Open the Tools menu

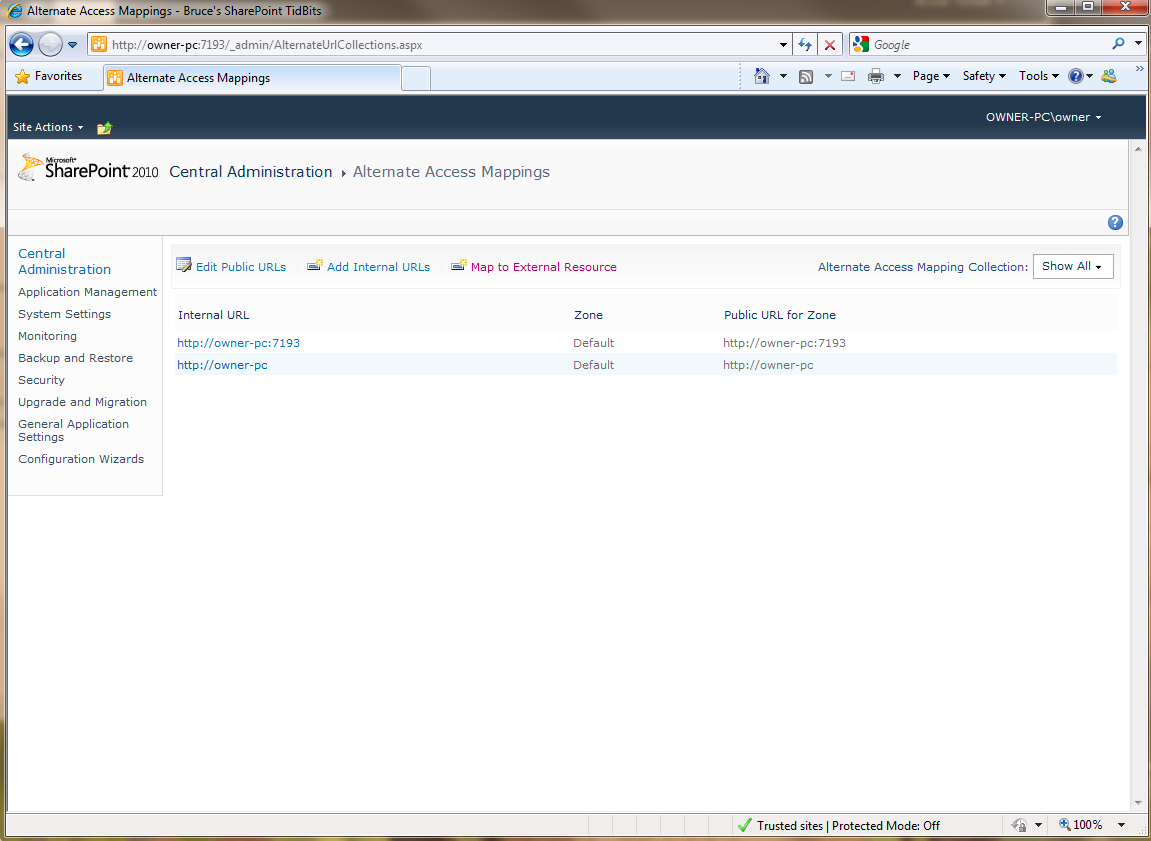[x=1037, y=75]
